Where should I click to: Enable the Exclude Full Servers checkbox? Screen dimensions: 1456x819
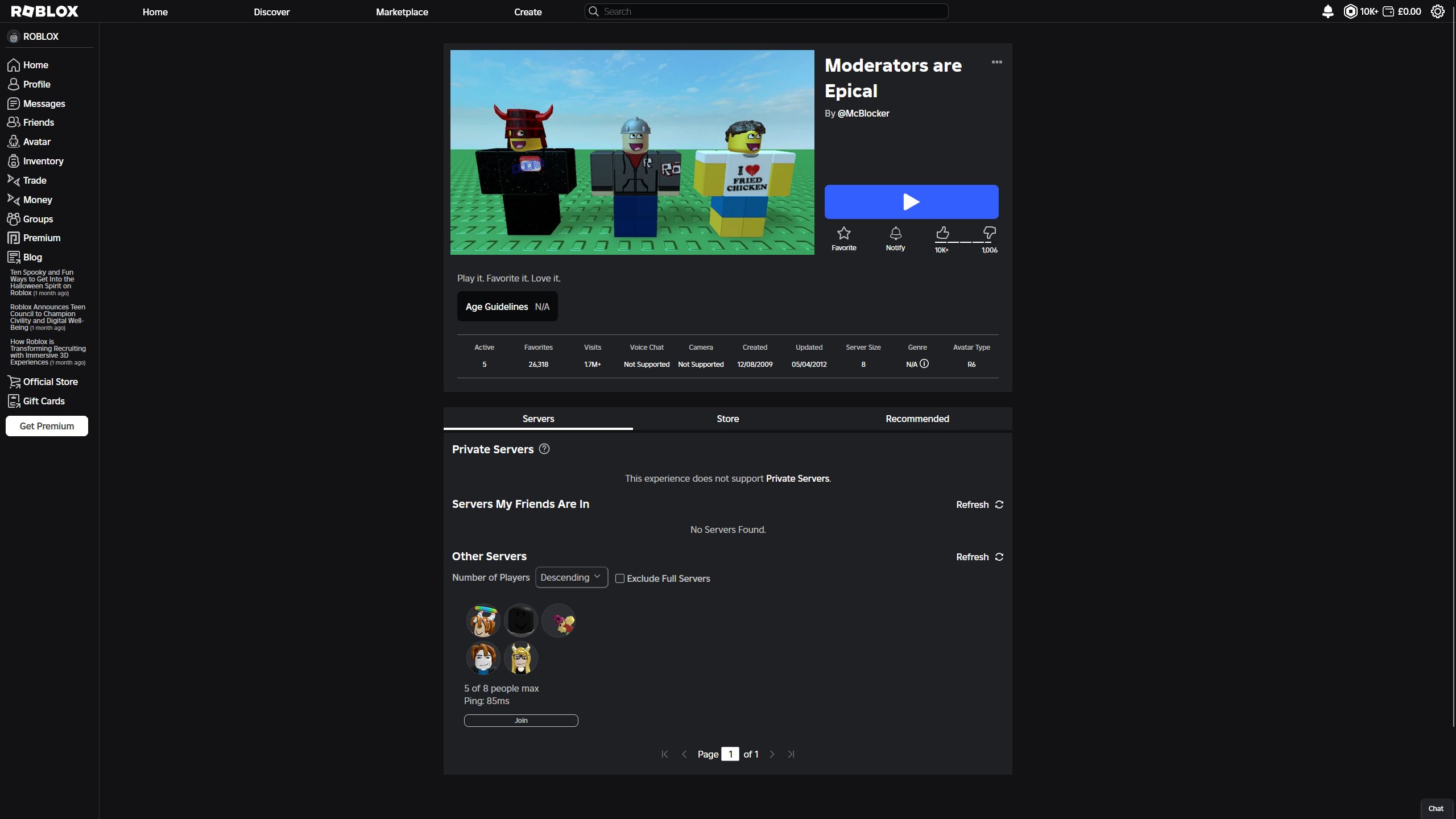click(x=619, y=578)
